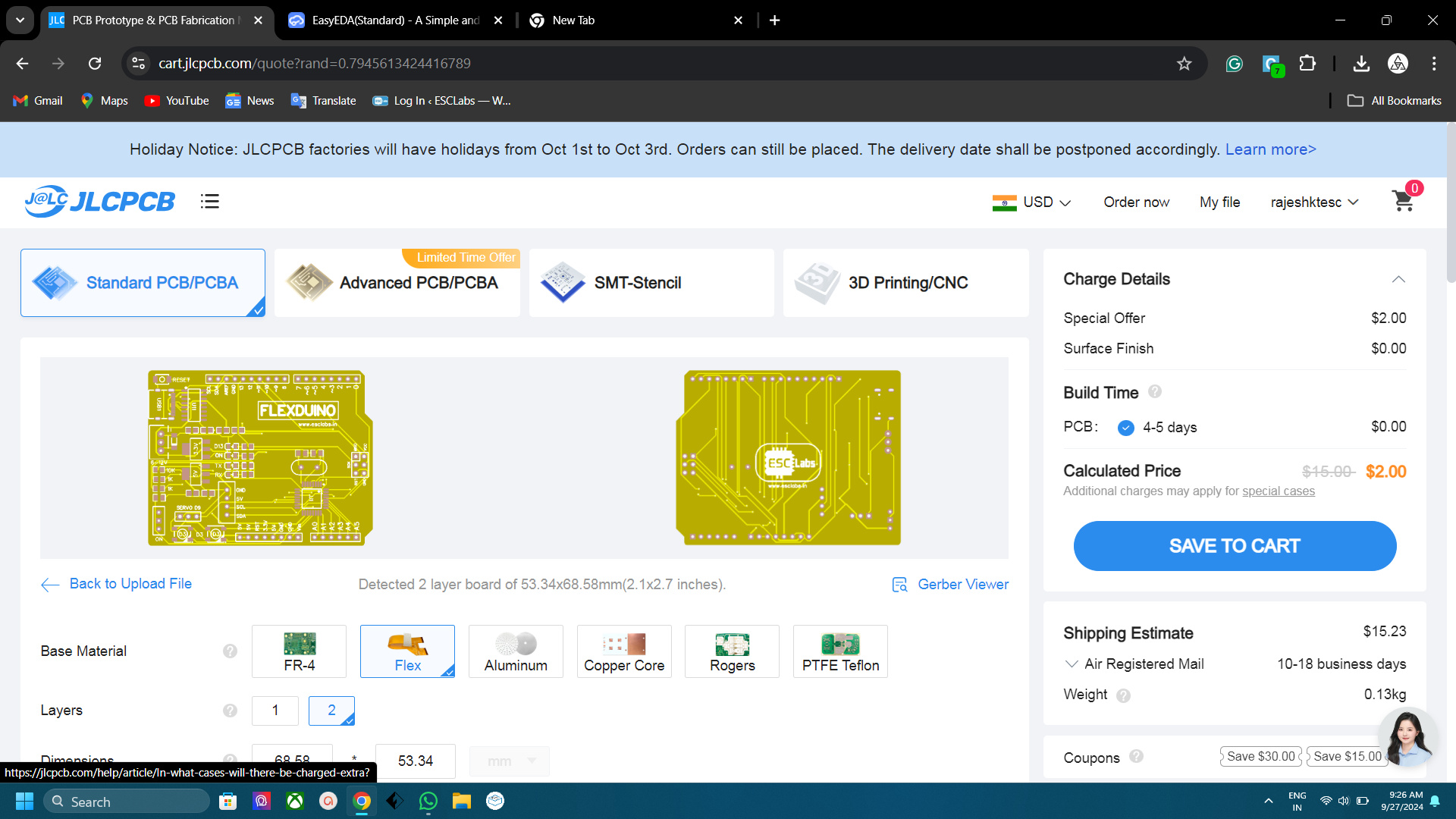Click the Base Material help question mark
This screenshot has width=1456, height=819.
coord(230,651)
